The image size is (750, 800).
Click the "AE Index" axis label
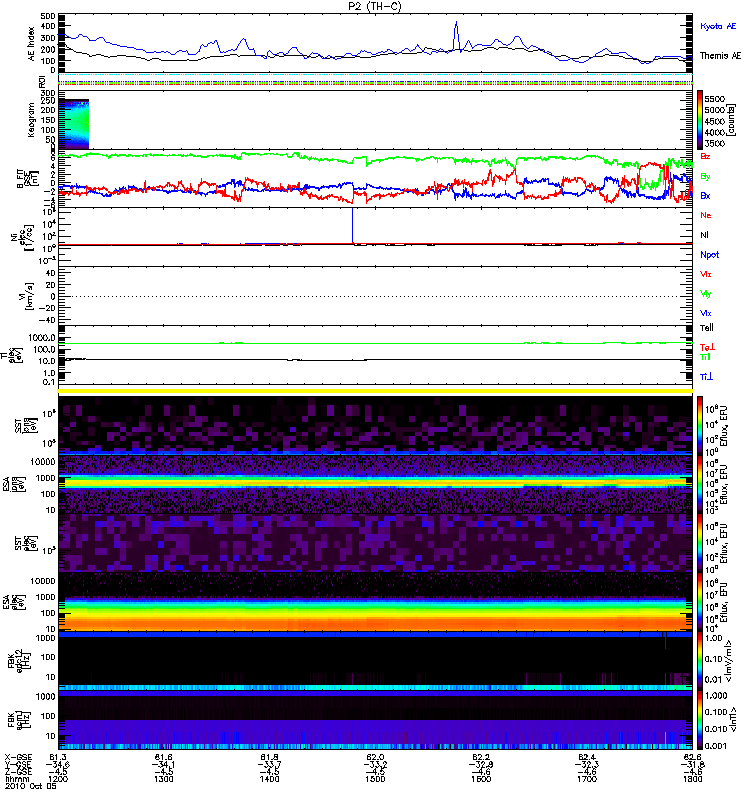pos(32,44)
